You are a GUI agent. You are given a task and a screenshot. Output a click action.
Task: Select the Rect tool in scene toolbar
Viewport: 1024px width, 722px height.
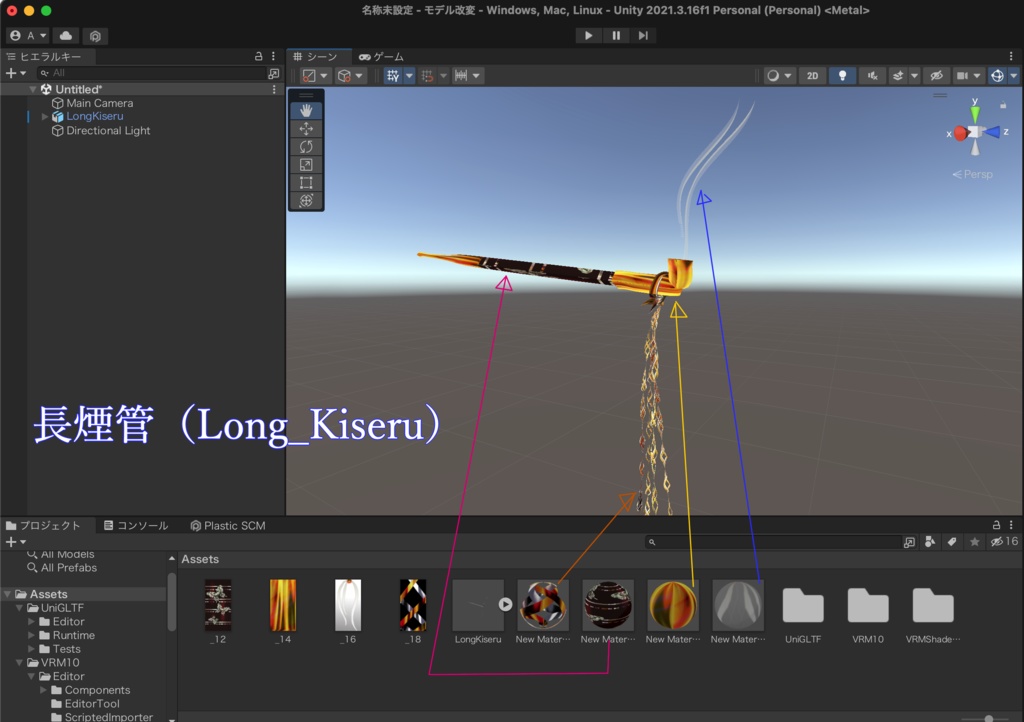pyautogui.click(x=306, y=183)
